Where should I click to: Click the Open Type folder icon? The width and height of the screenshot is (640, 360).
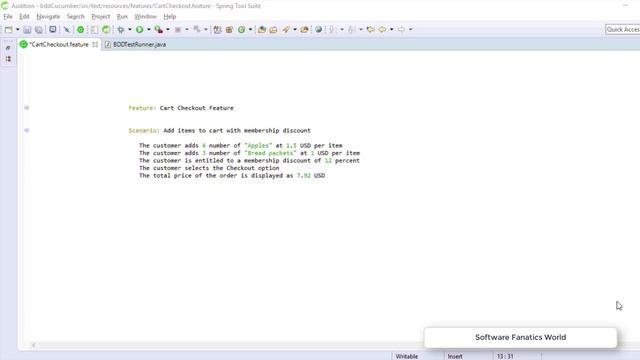tap(262, 29)
